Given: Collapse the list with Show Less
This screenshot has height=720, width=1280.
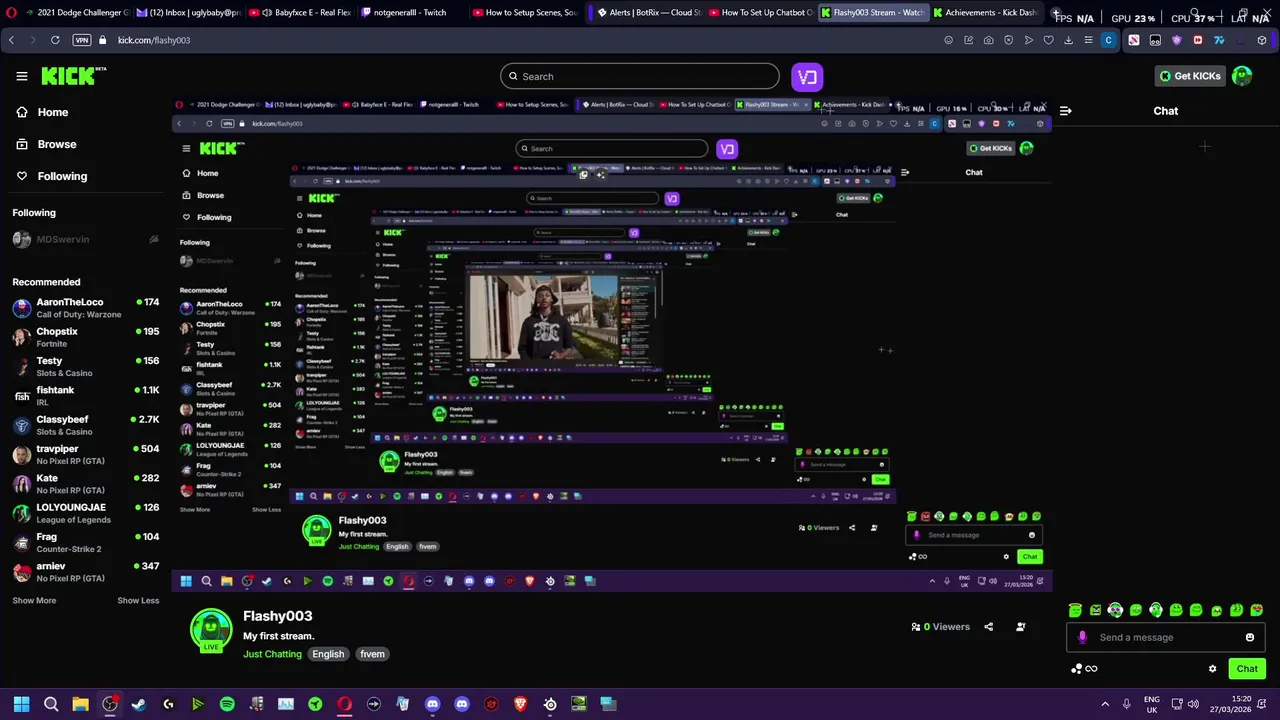Looking at the screenshot, I should pos(138,600).
